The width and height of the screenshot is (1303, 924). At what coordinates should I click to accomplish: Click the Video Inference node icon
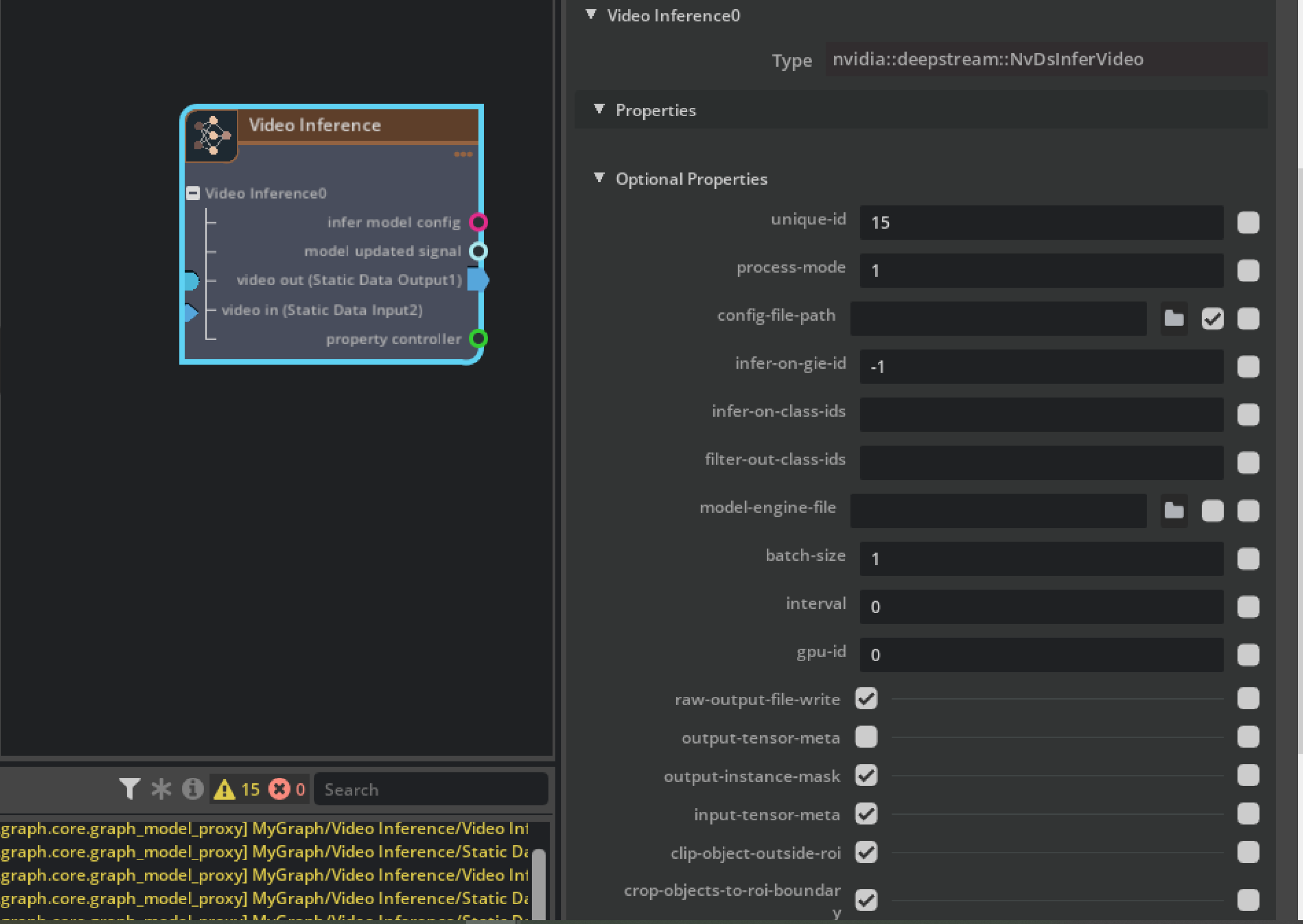[x=211, y=136]
